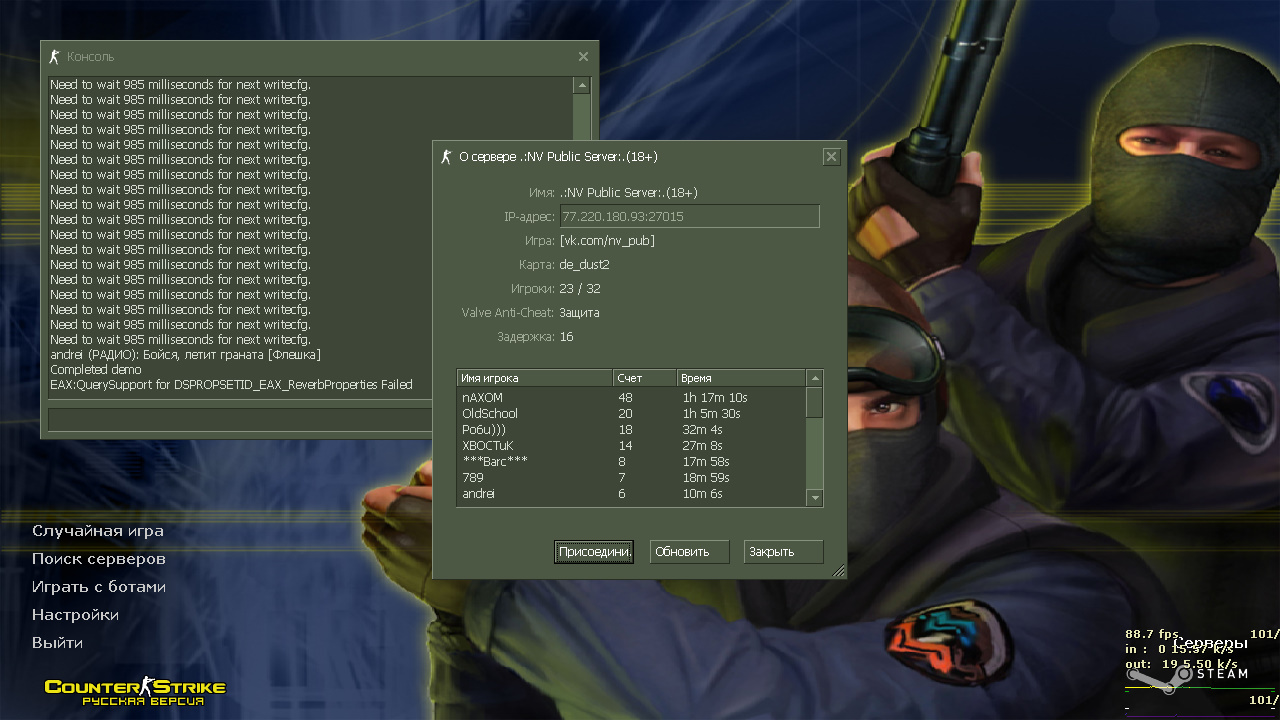Select Играть с ботами menu item

99,587
